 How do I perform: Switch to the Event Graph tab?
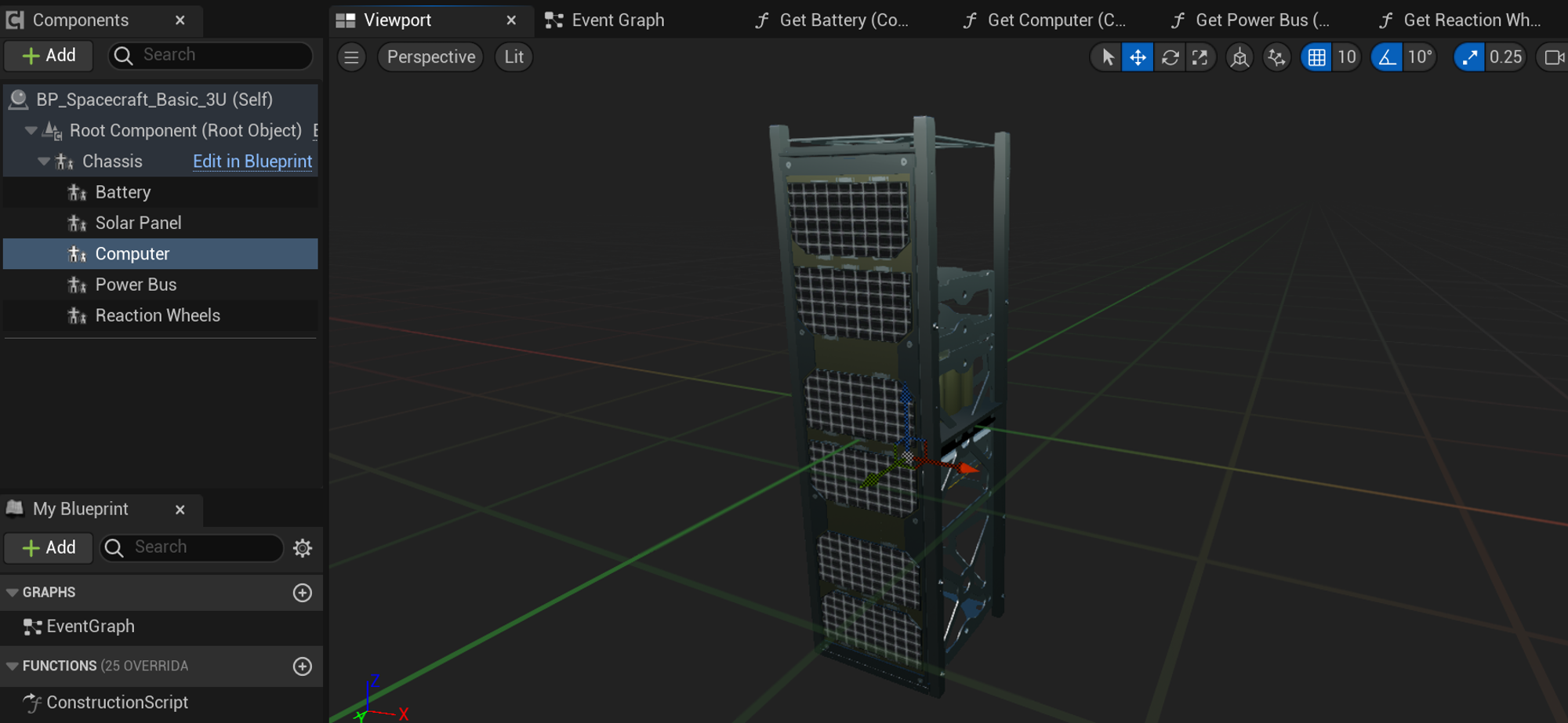pyautogui.click(x=617, y=20)
